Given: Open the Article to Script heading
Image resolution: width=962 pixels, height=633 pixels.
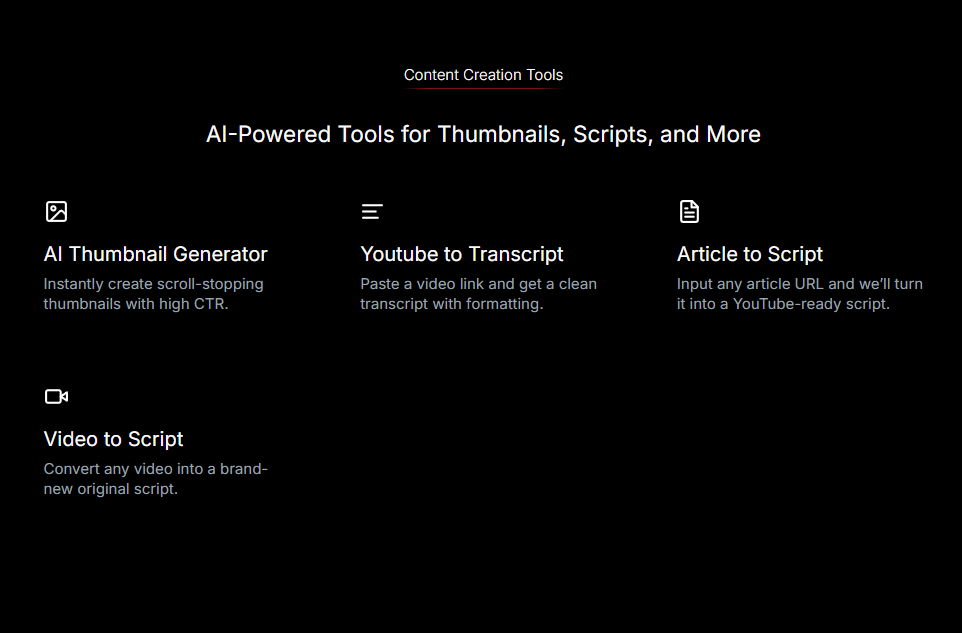Looking at the screenshot, I should point(750,254).
